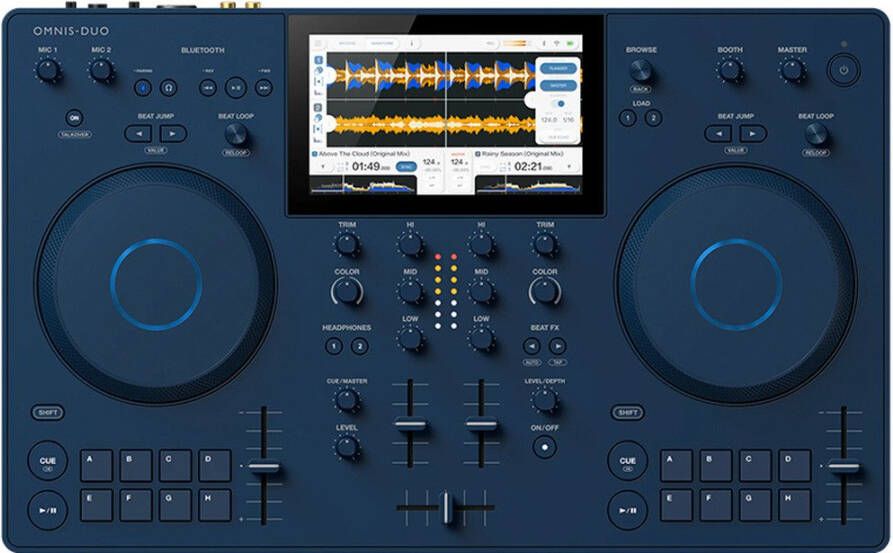Trigger left deck performance pad F
Screen dimensions: 893x553
(136, 505)
